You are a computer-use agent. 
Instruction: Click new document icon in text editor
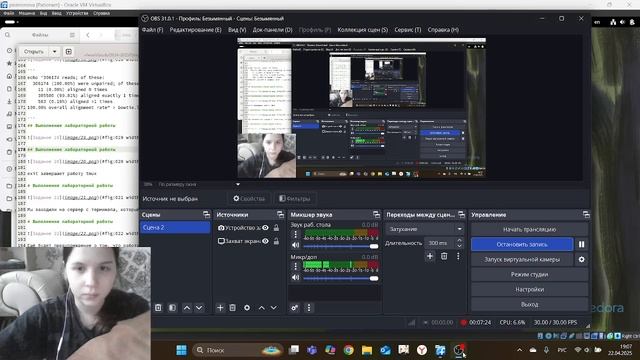tap(69, 52)
